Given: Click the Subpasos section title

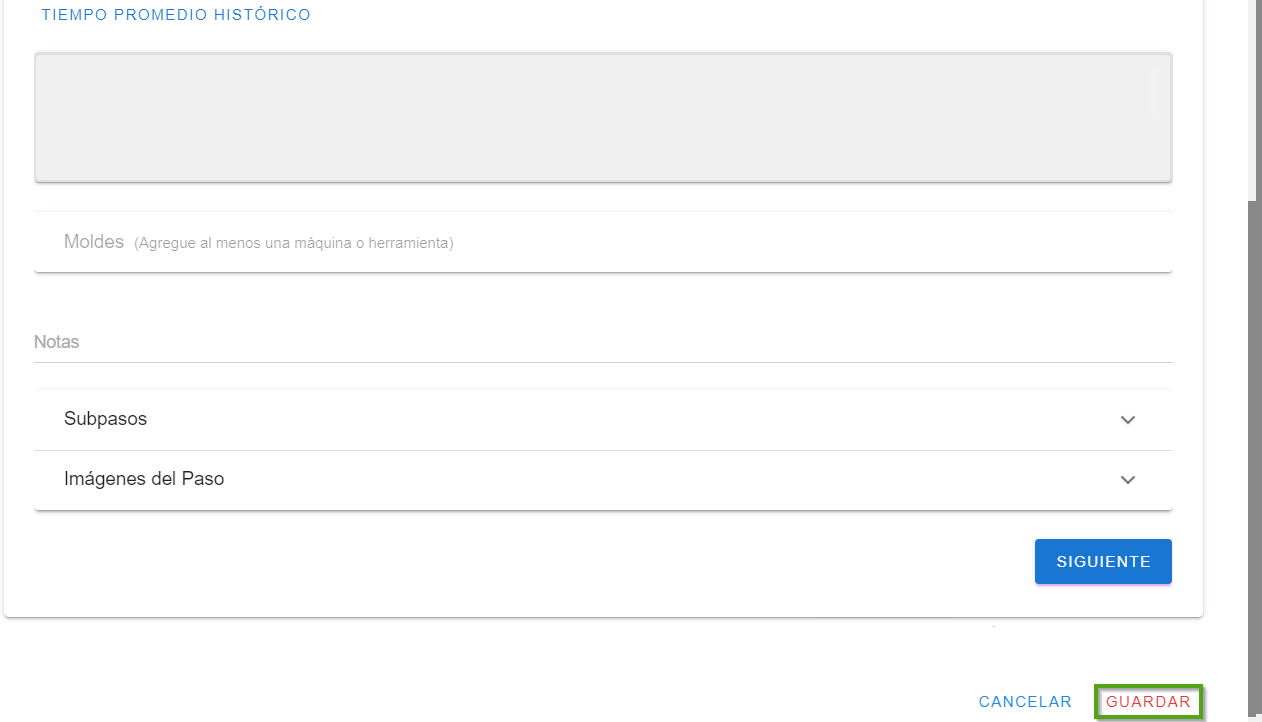Looking at the screenshot, I should point(106,419).
